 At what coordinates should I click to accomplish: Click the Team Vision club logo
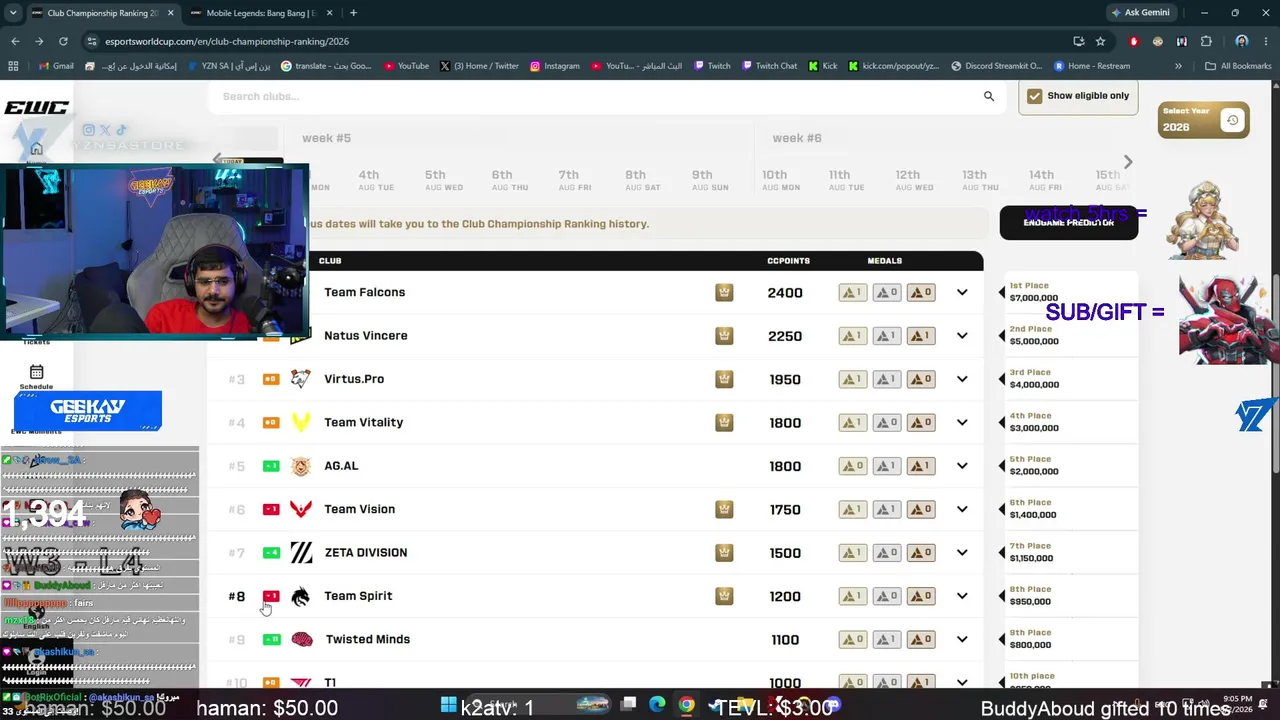click(300, 509)
